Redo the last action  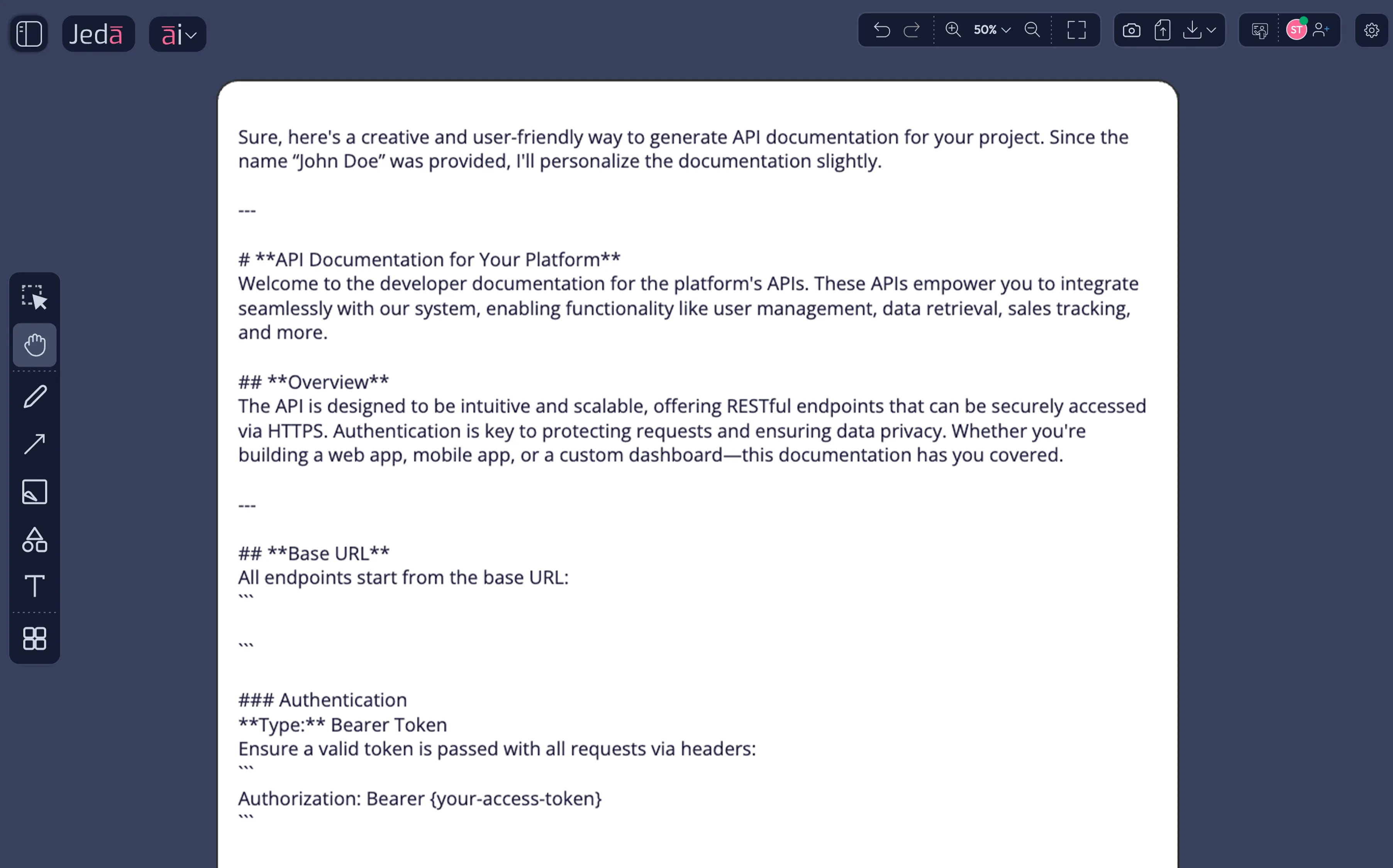912,30
